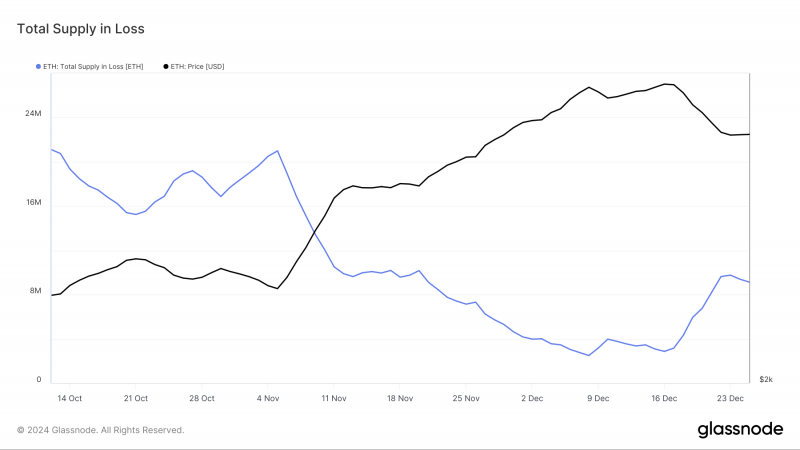Select the 4 Nov date label

[x=268, y=398]
